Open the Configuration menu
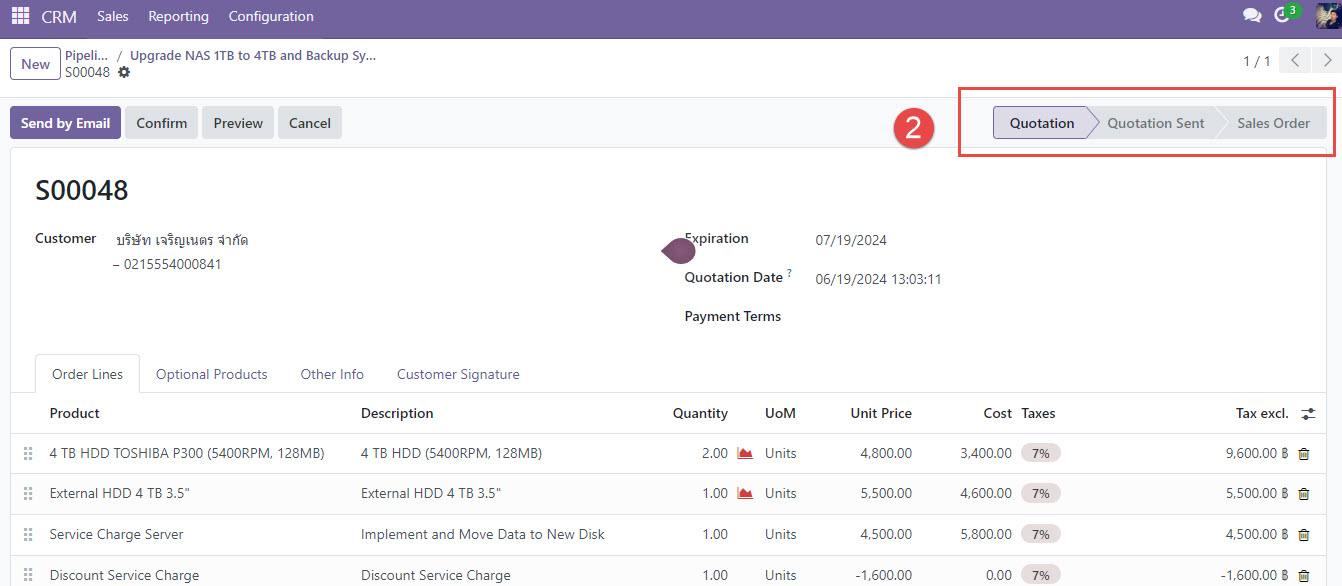This screenshot has width=1342, height=586. [x=271, y=16]
